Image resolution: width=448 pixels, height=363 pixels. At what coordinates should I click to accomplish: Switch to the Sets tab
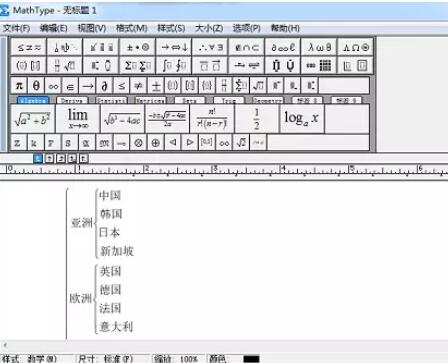point(189,100)
